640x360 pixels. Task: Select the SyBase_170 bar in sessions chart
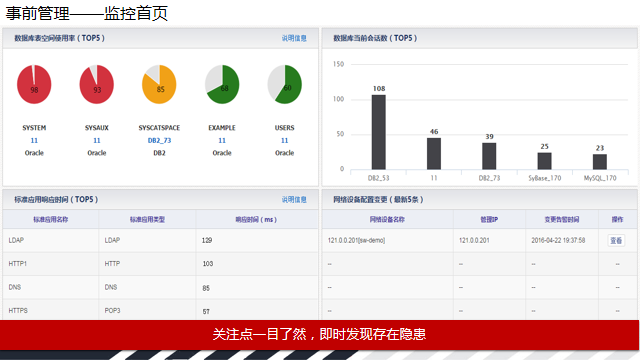coord(544,161)
